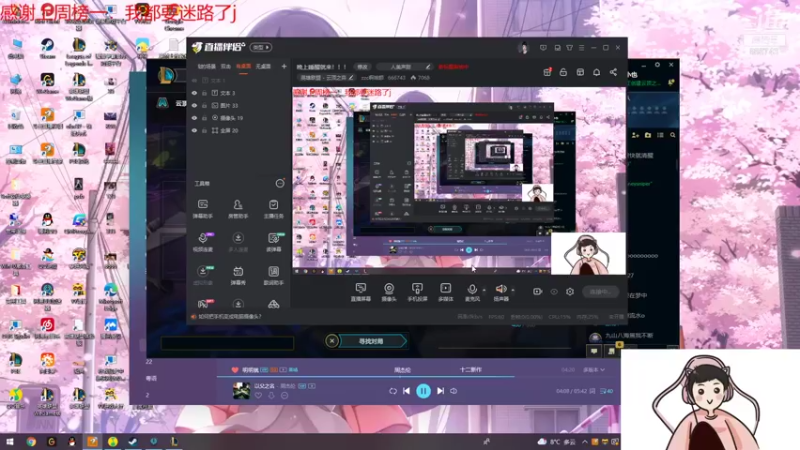
Task: Click the heart icon in the music player
Action: click(x=235, y=370)
